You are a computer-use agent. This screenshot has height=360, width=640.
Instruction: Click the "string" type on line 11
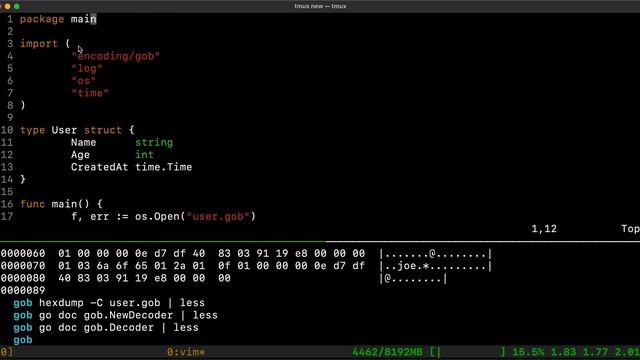(154, 142)
